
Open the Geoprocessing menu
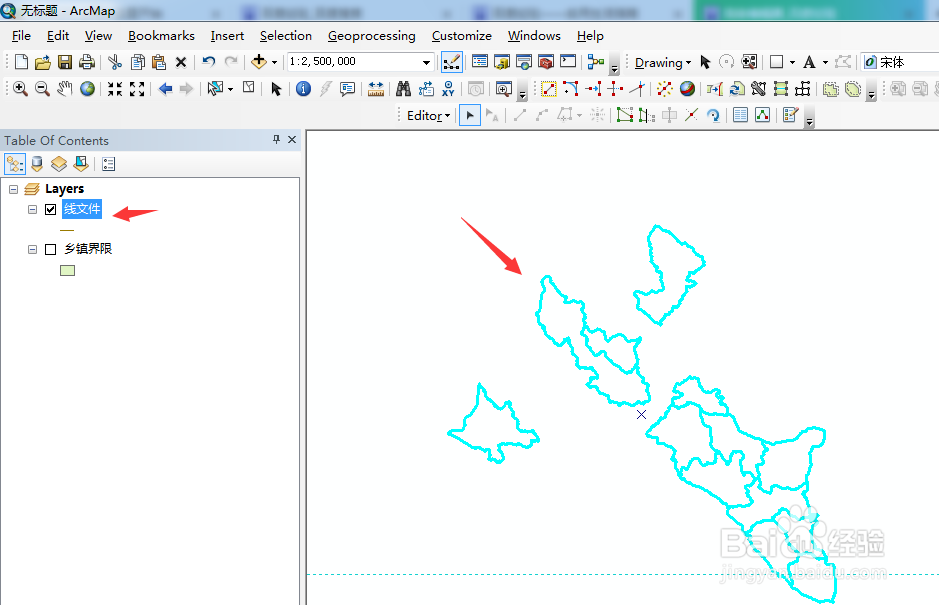pyautogui.click(x=371, y=35)
